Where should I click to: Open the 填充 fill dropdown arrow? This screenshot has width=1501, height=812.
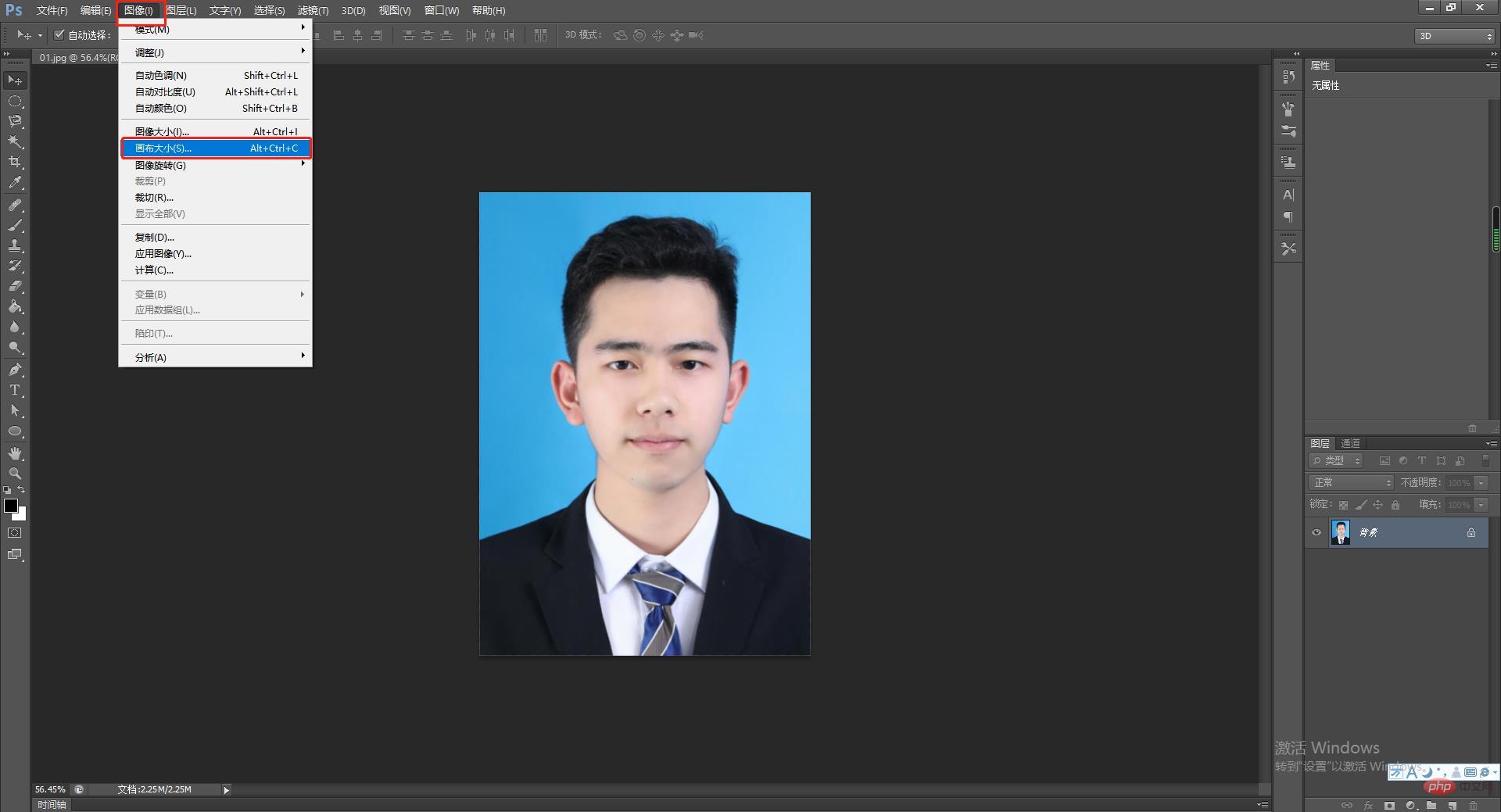point(1481,505)
